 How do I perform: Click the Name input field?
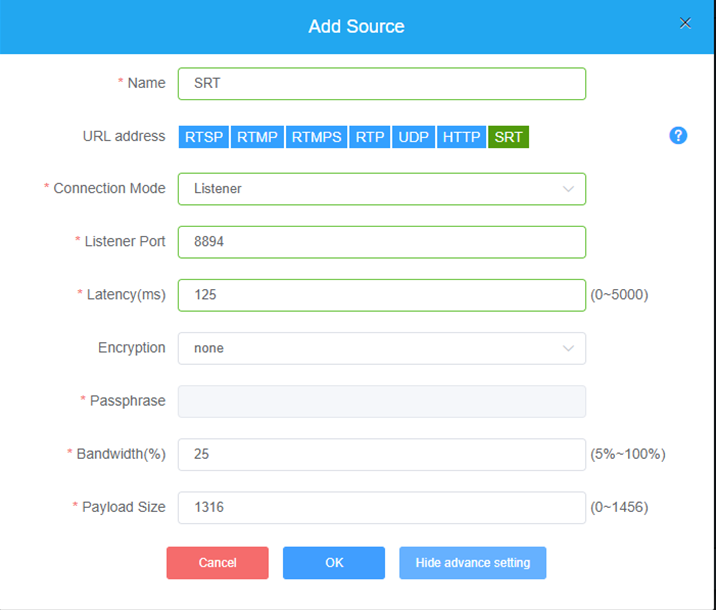[382, 84]
